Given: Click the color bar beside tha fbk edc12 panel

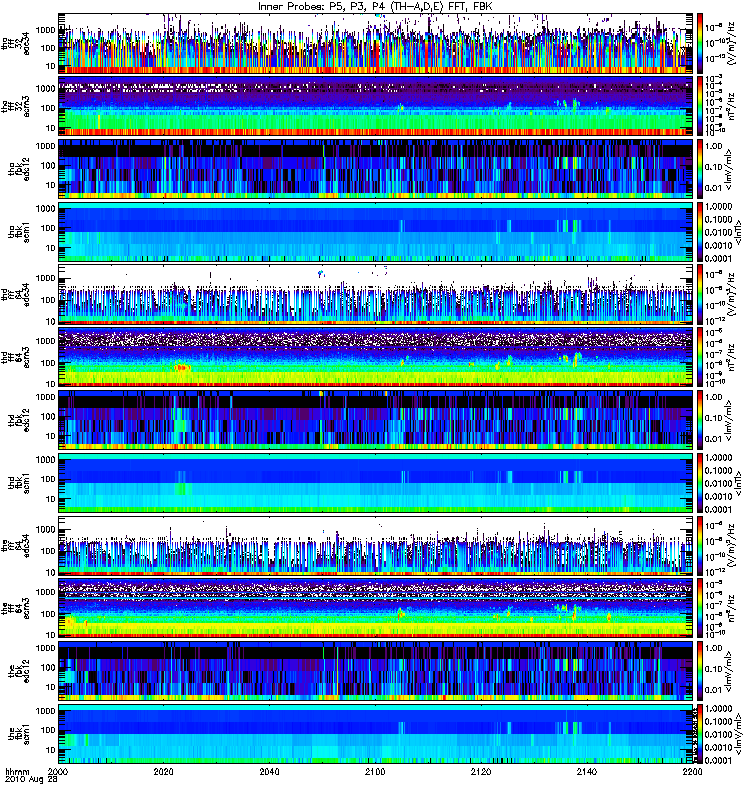Looking at the screenshot, I should tap(701, 169).
